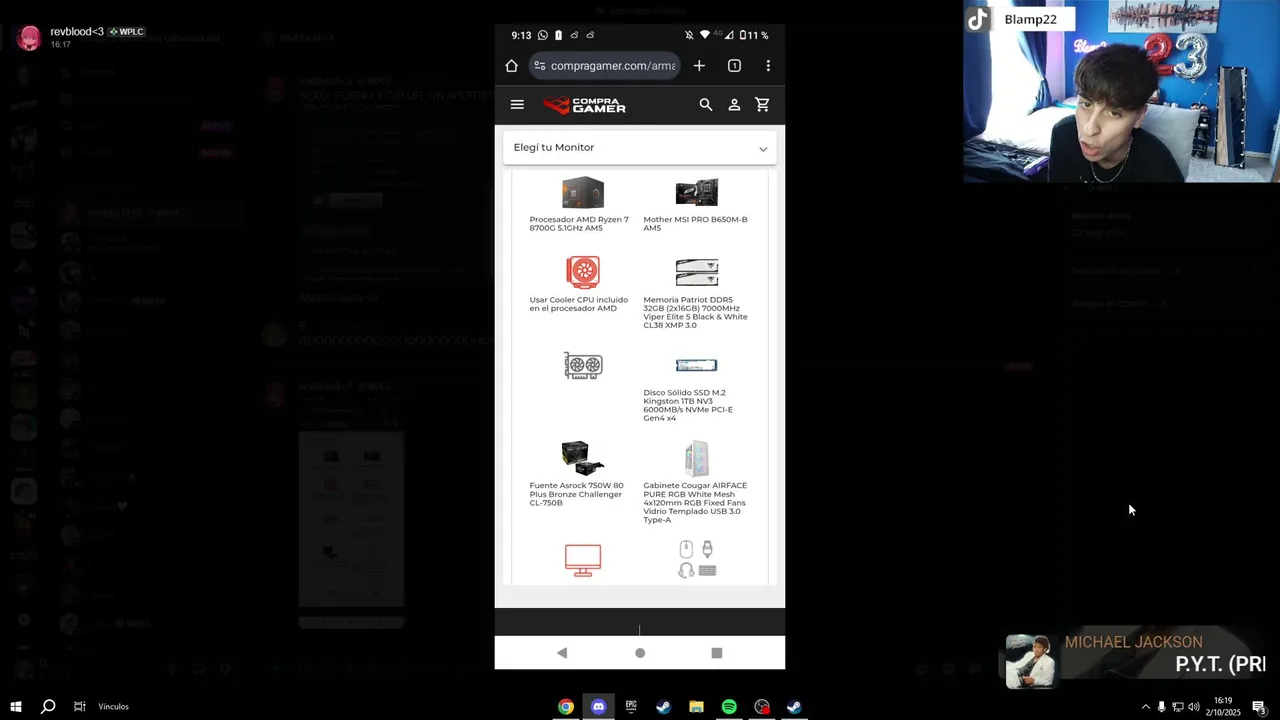This screenshot has width=1280, height=720.
Task: Click the dropdown chevron beside Elegí tu Monitor
Action: (763, 149)
